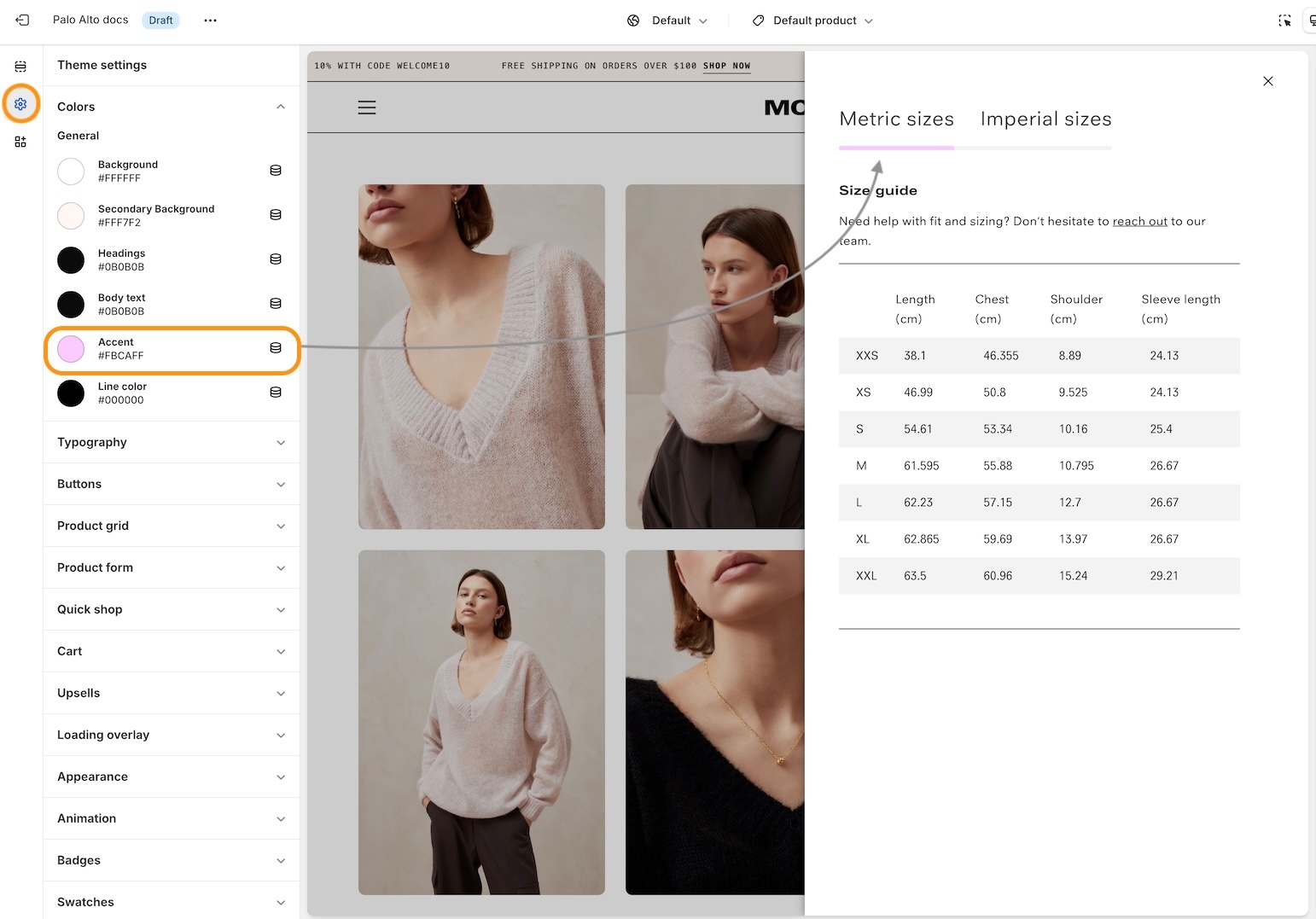Screen dimensions: 1316x919
Task: Collapse the Colors section
Action: (281, 107)
